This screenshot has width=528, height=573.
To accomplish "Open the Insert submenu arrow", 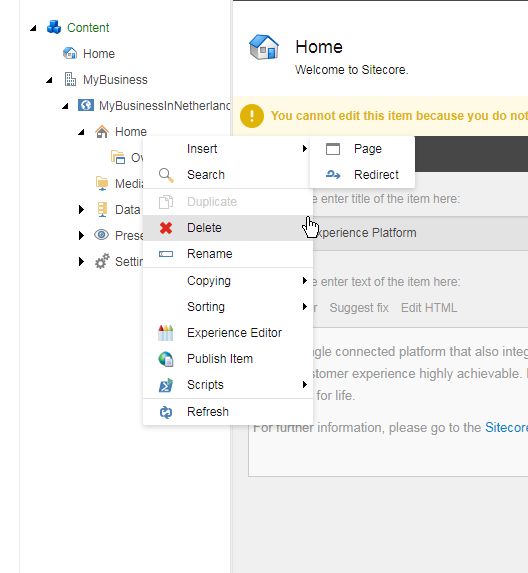I will pyautogui.click(x=304, y=148).
